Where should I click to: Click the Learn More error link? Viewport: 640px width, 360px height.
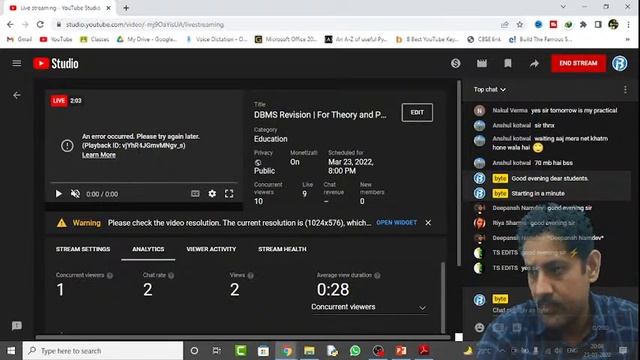[x=99, y=155]
